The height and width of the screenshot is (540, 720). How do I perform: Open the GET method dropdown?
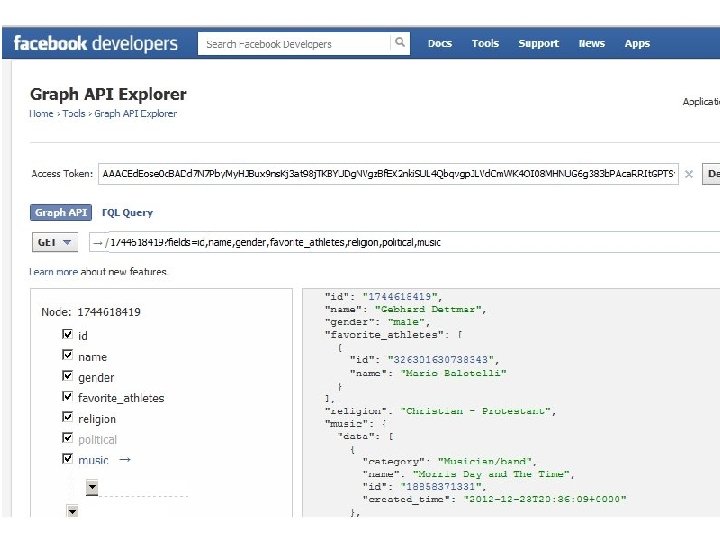55,242
